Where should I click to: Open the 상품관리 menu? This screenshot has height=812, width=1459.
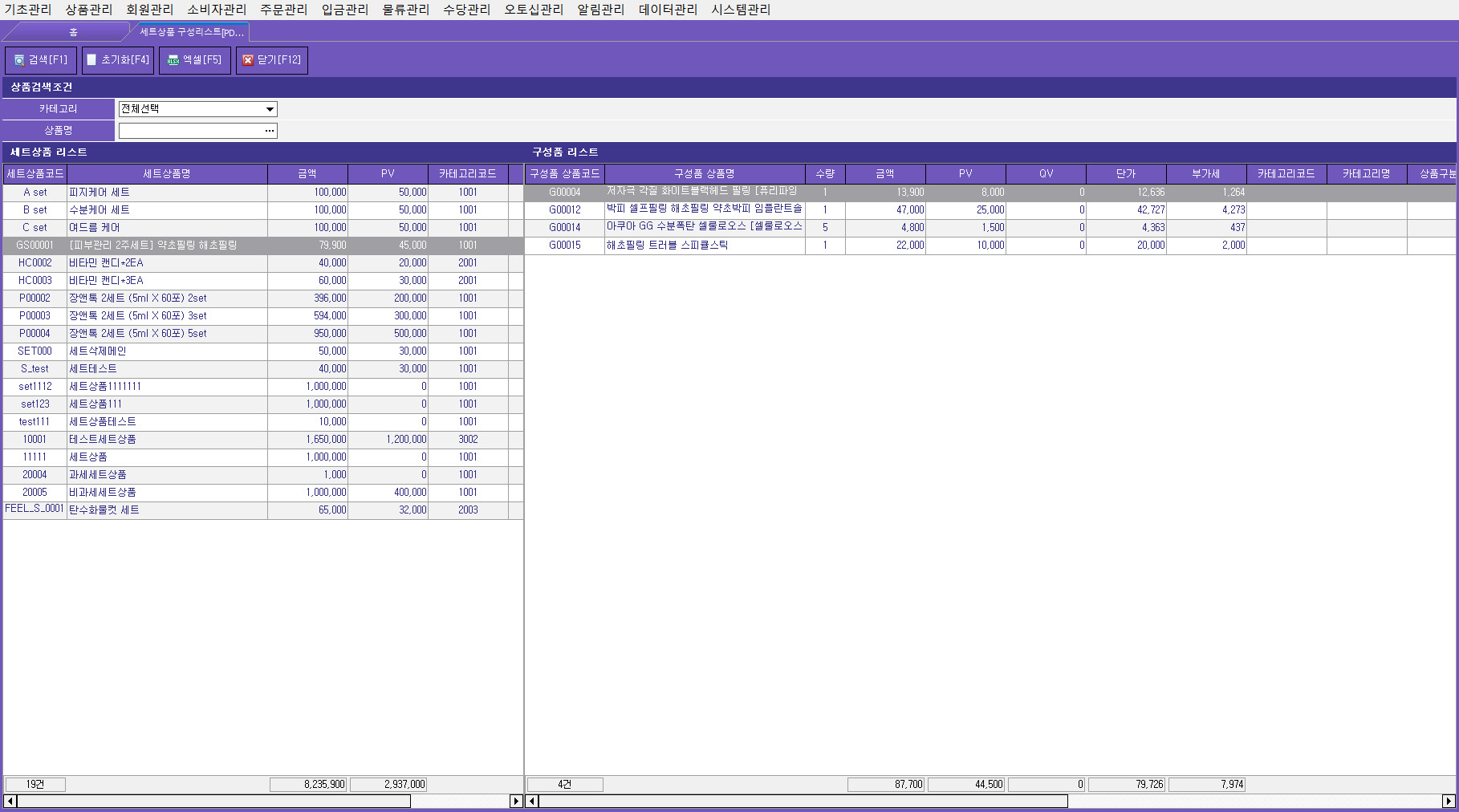[89, 10]
